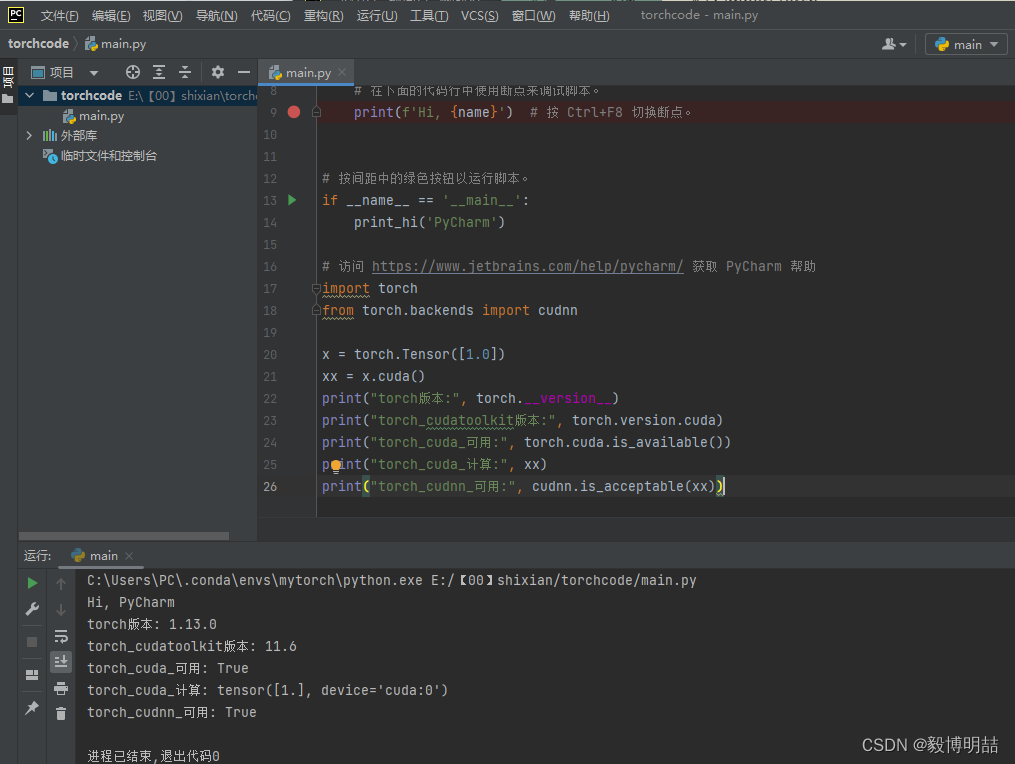Click the stop process square icon
This screenshot has height=764, width=1015.
pyautogui.click(x=32, y=642)
